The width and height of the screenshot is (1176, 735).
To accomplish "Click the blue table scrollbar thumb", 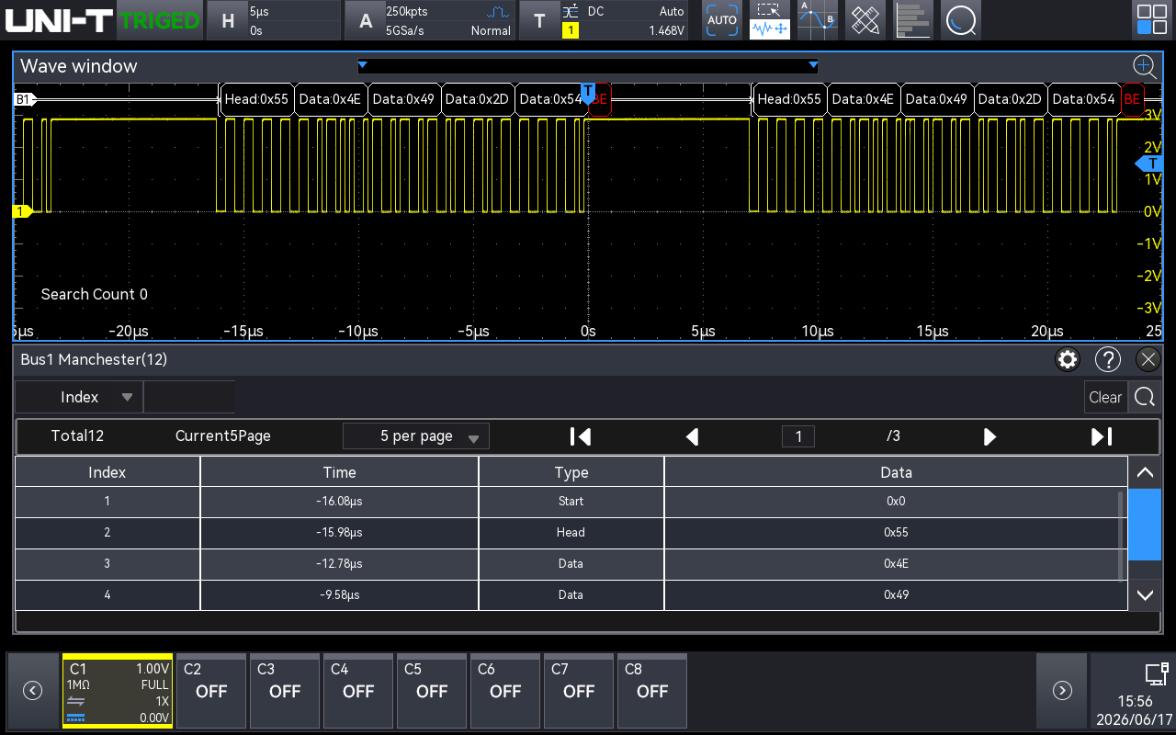I will point(1144,524).
